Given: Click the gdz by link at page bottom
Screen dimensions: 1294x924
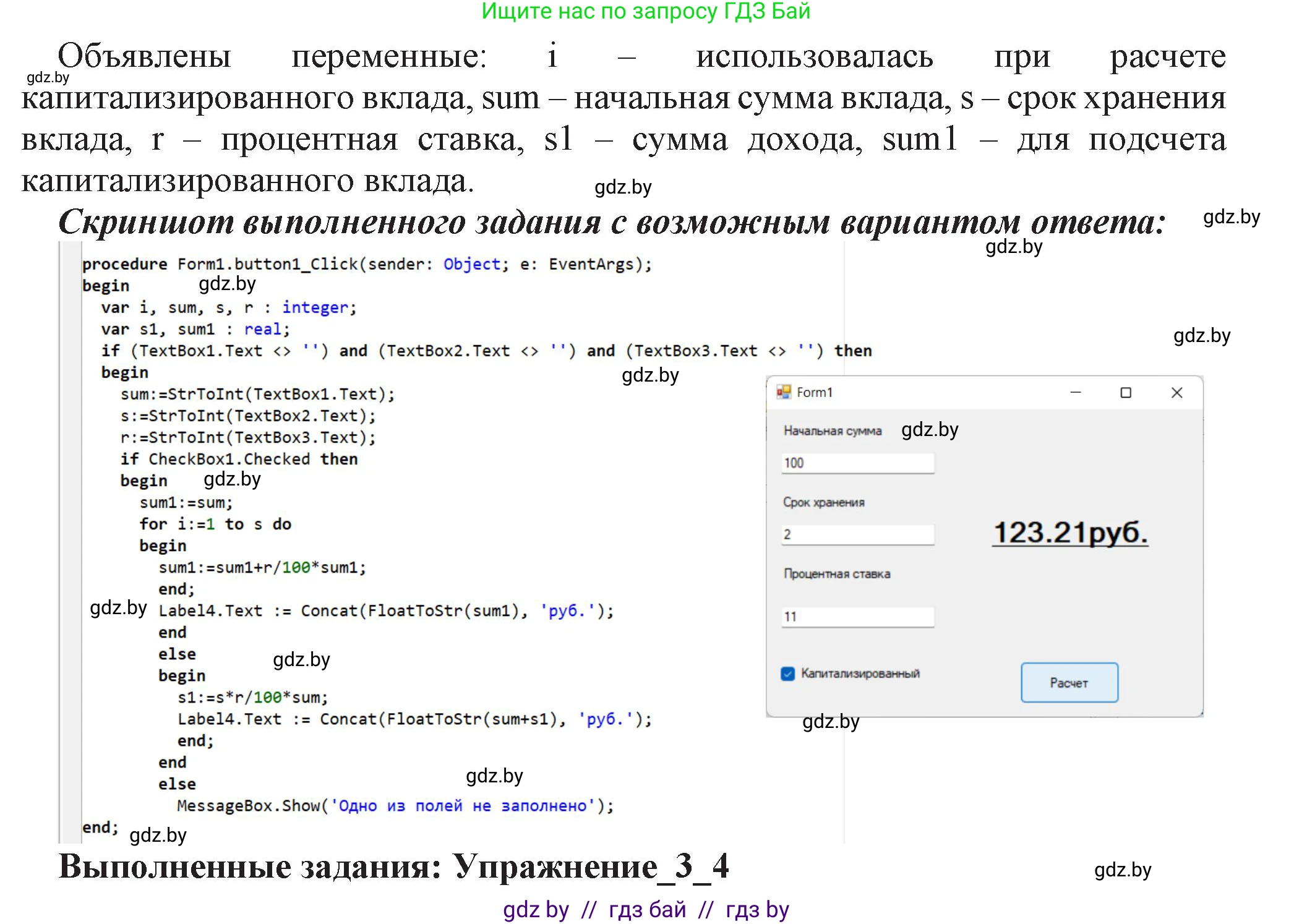Looking at the screenshot, I should click(x=536, y=909).
